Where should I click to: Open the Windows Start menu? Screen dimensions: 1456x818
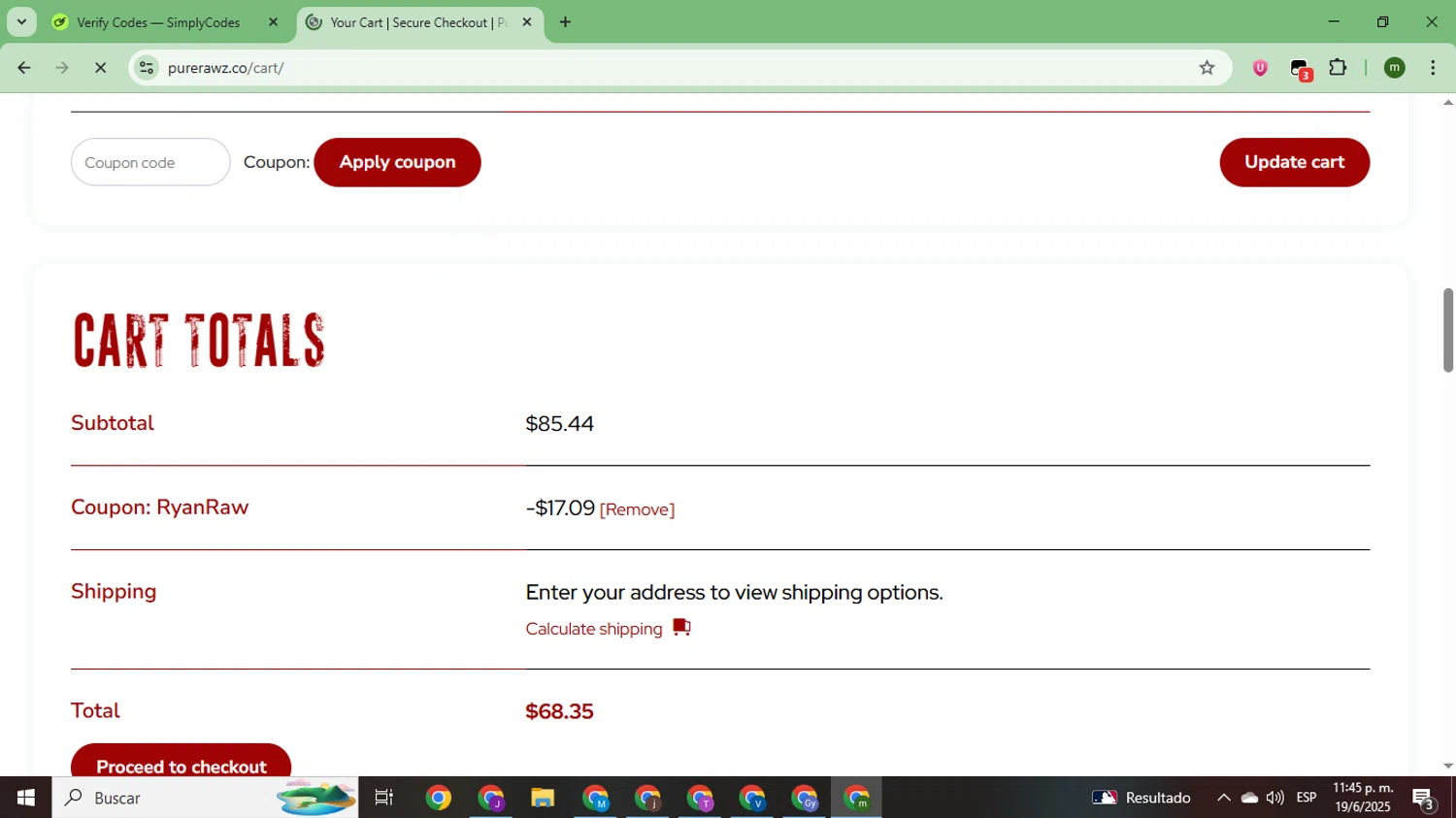pos(26,798)
